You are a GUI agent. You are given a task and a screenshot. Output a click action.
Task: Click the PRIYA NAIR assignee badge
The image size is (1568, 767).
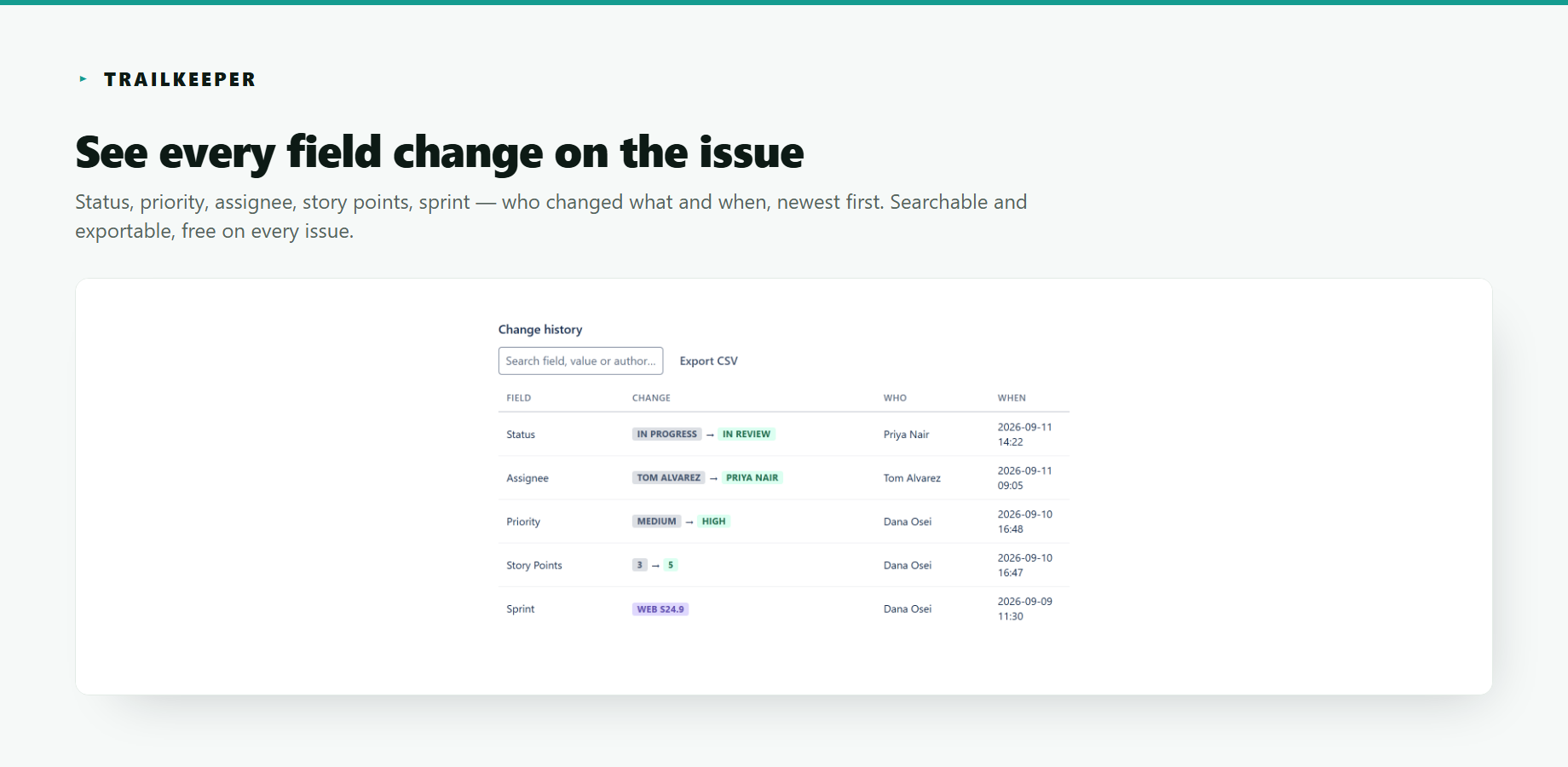pos(752,477)
